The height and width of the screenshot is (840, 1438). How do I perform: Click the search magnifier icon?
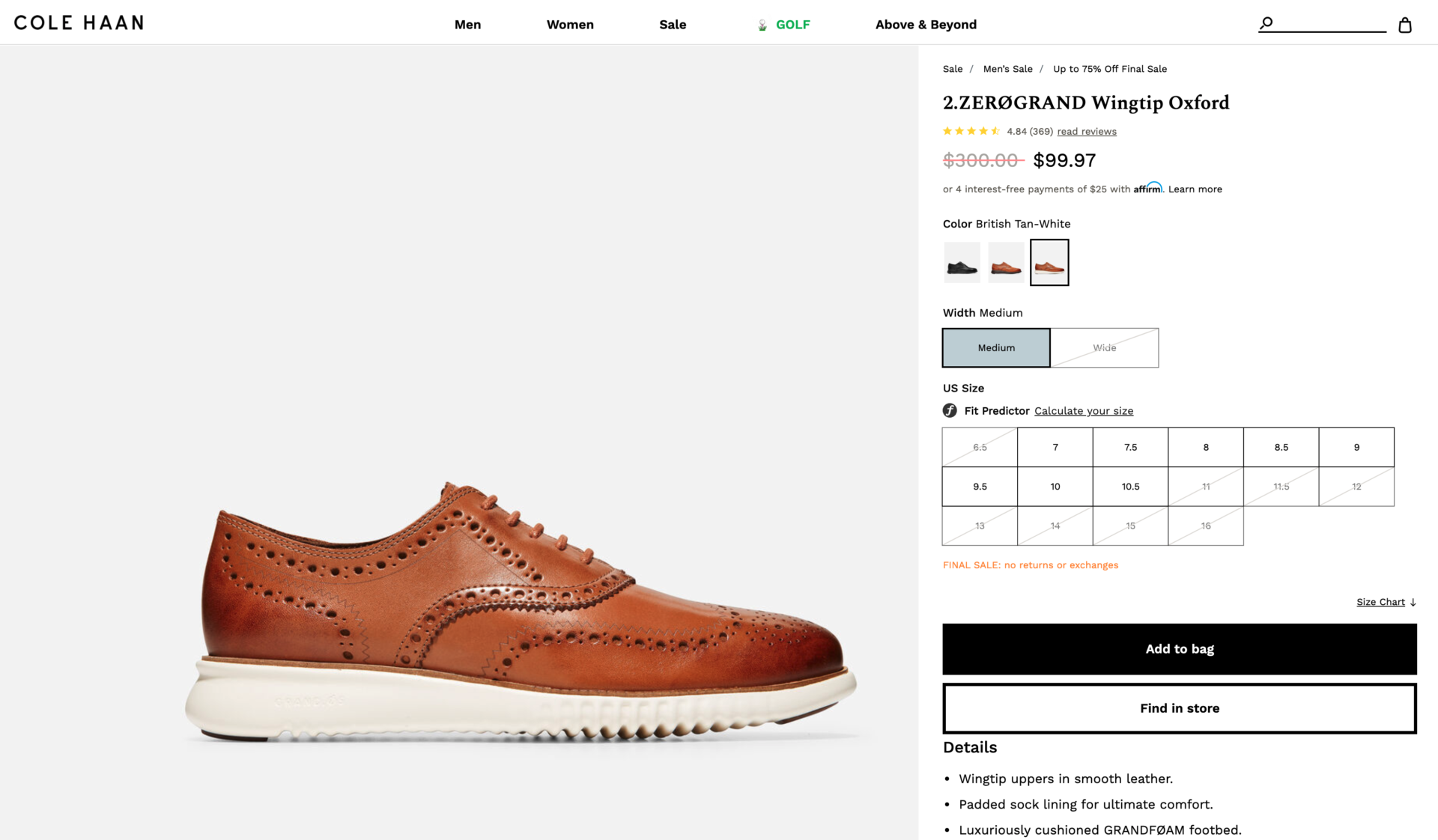[1266, 23]
